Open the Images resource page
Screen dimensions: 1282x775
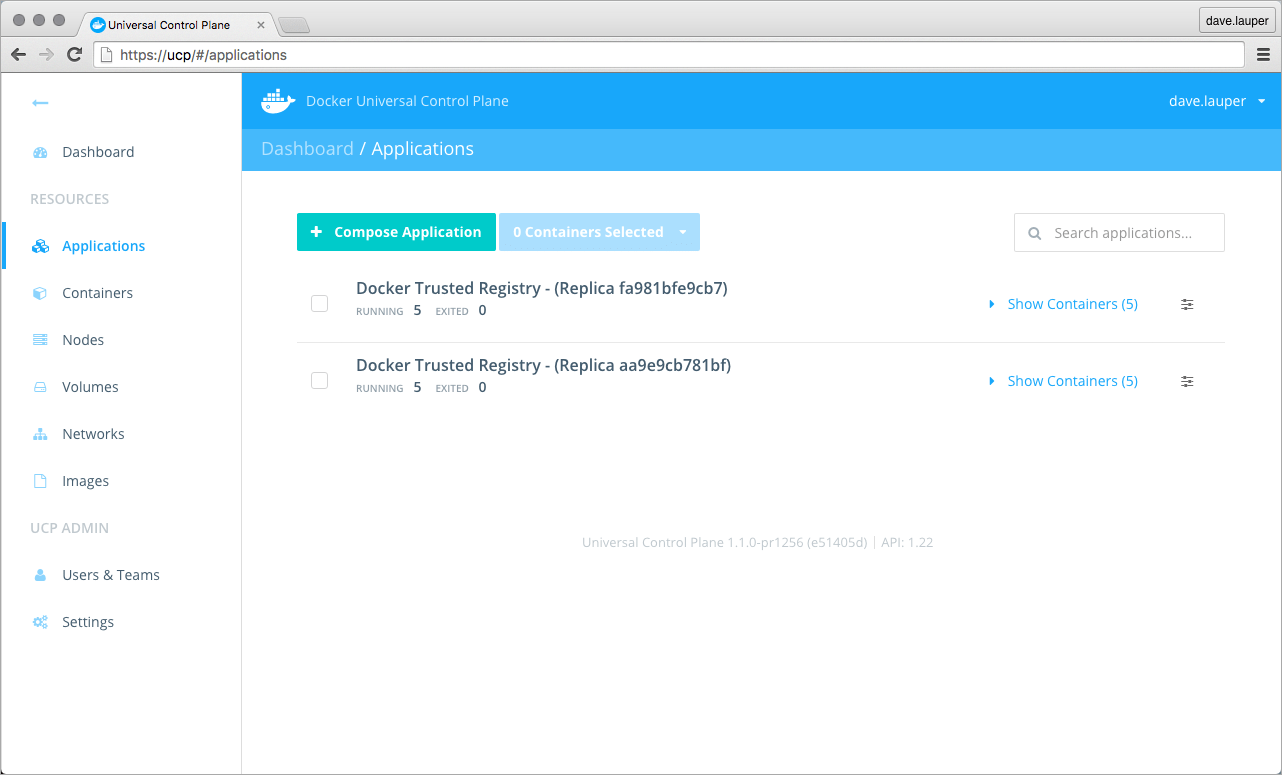pyautogui.click(x=87, y=480)
